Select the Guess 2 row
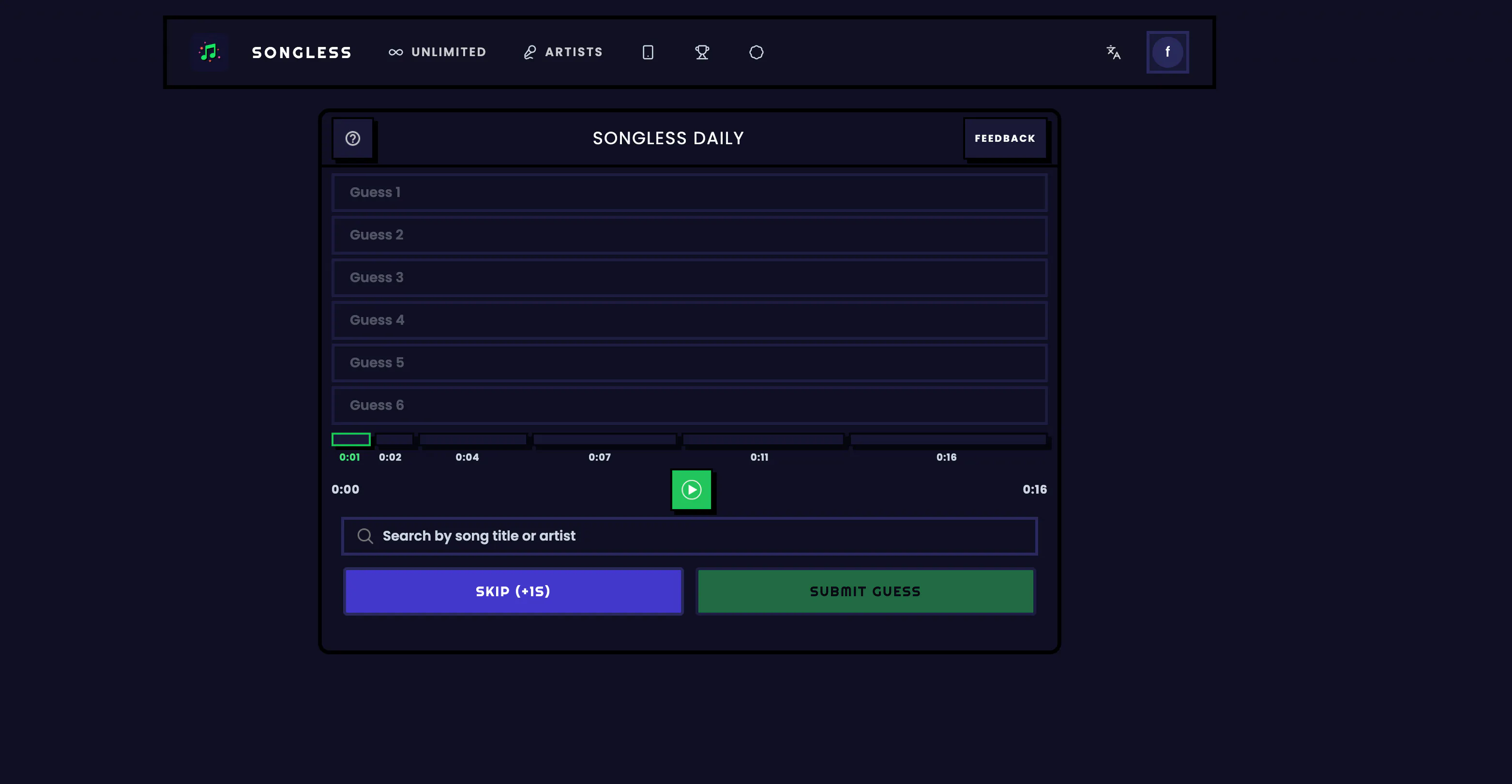 tap(689, 235)
